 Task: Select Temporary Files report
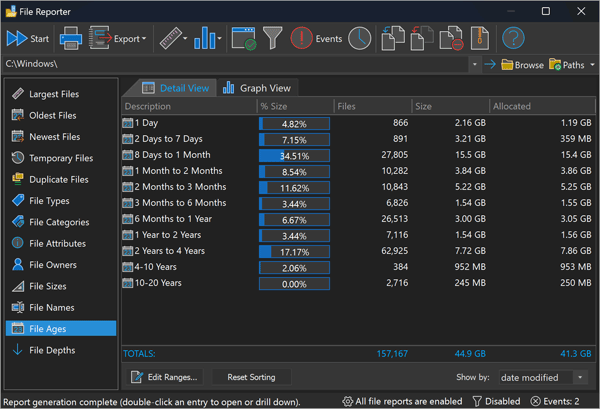(61, 158)
